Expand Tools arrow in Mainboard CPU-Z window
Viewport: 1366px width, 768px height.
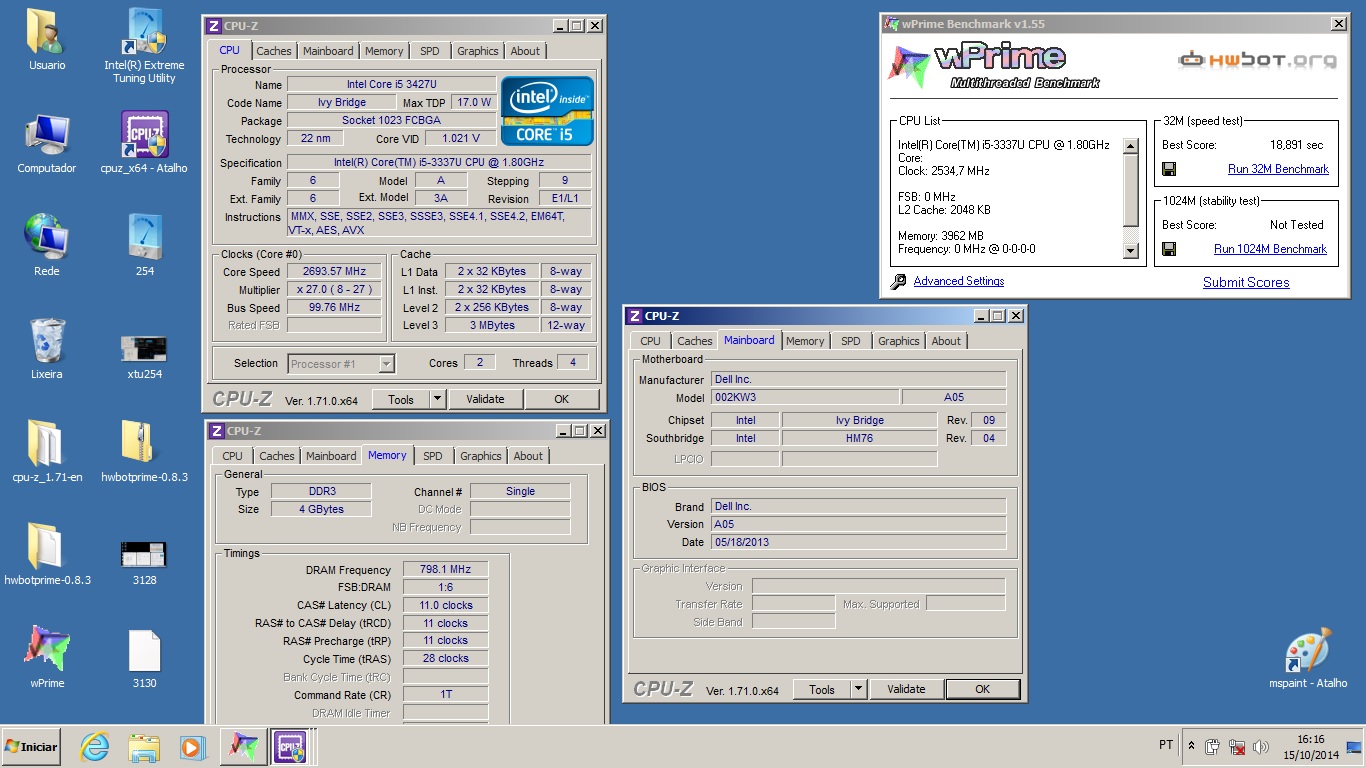pyautogui.click(x=858, y=689)
